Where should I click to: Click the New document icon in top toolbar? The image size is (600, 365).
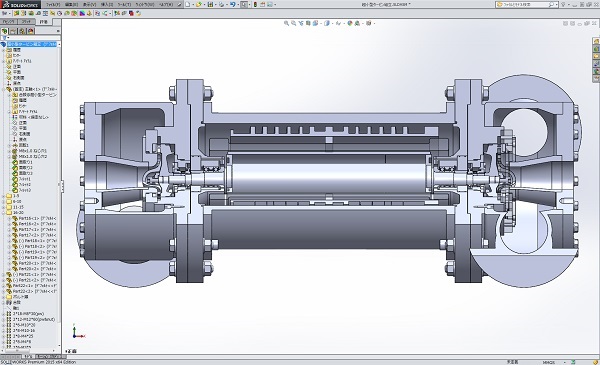[x=188, y=5]
